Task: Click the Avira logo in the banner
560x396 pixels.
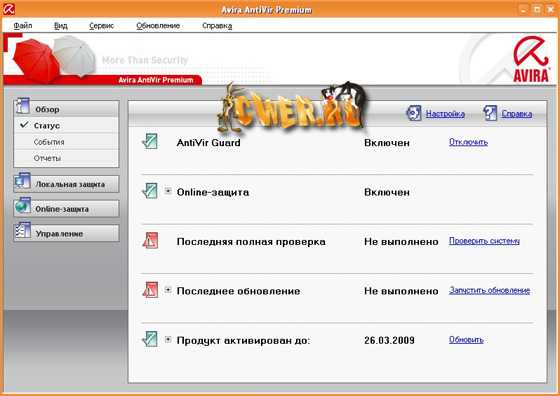Action: (x=531, y=59)
